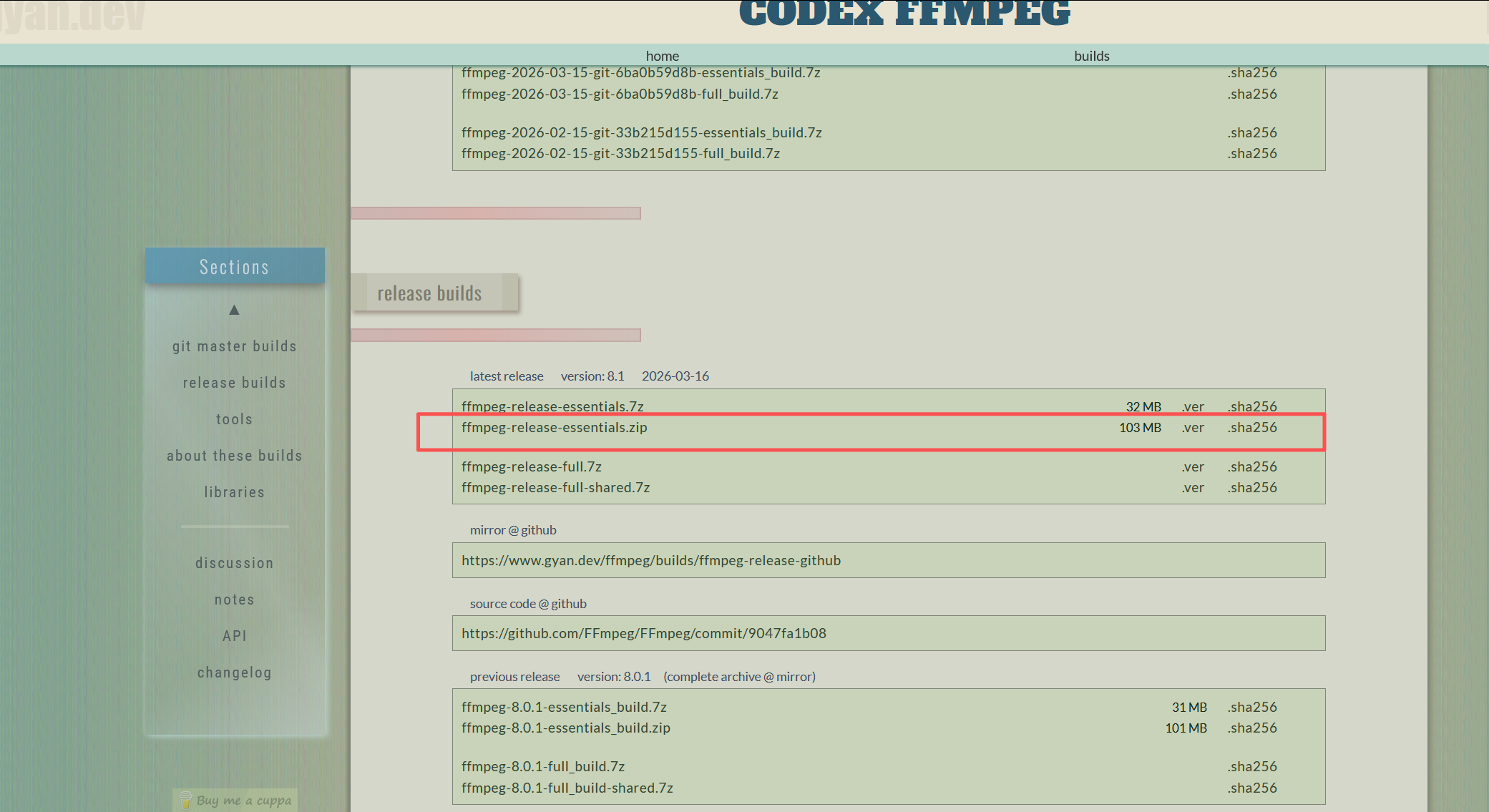Open the FFmpeg commit 9047fa1b08 source link
1489x812 pixels.
click(643, 633)
